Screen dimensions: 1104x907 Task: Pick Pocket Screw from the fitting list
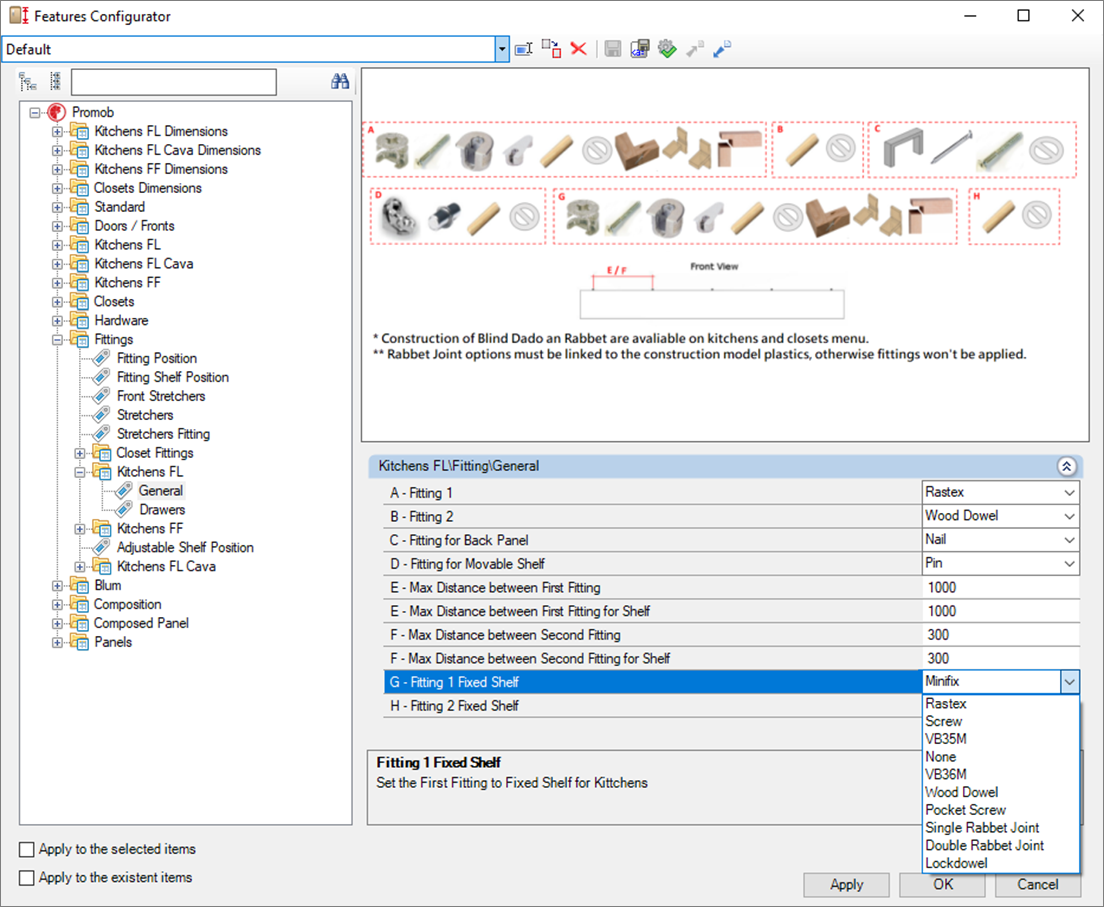[965, 810]
